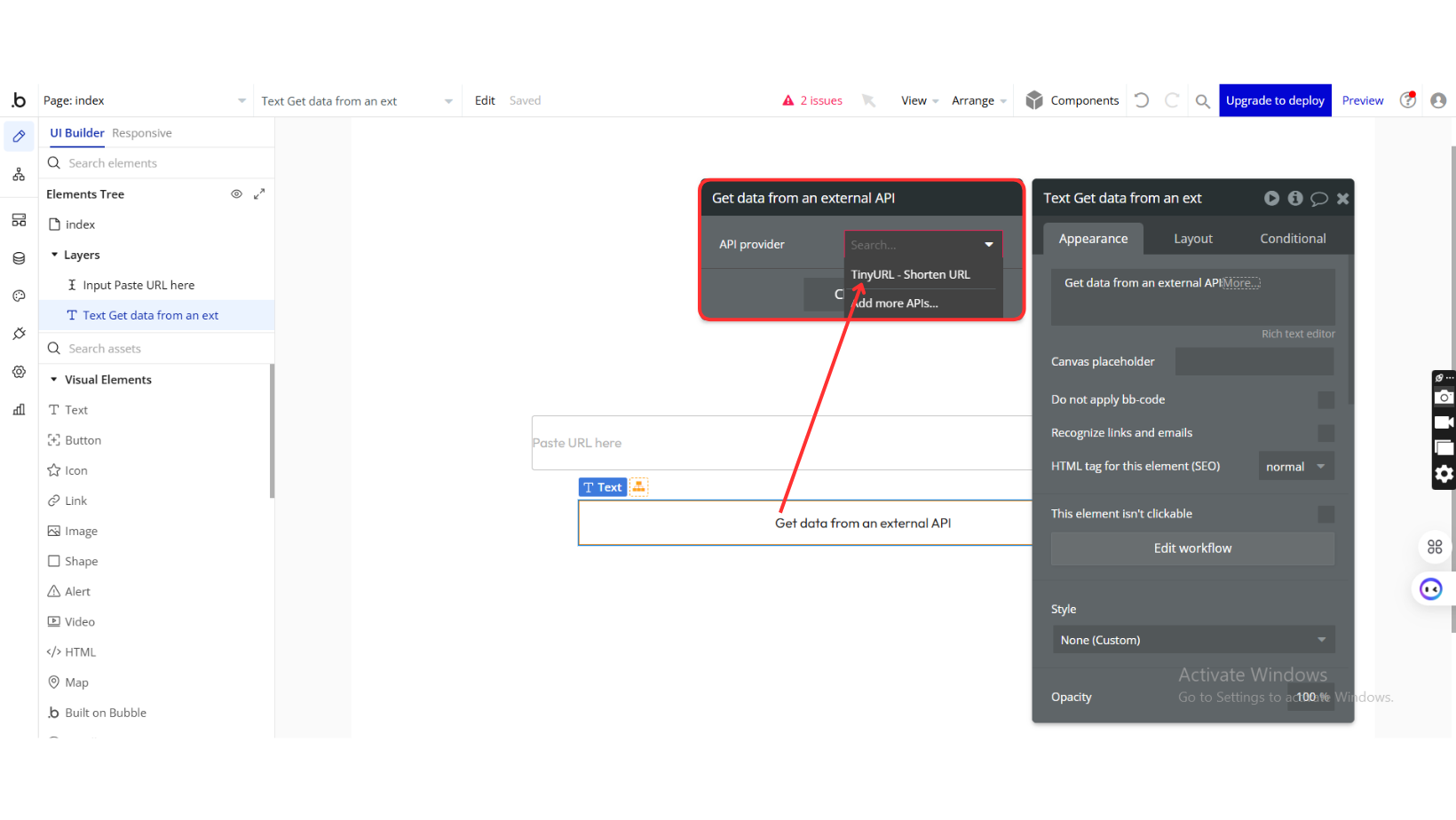The height and width of the screenshot is (820, 1456).
Task: Click the Bubble logo icon
Action: 19,100
